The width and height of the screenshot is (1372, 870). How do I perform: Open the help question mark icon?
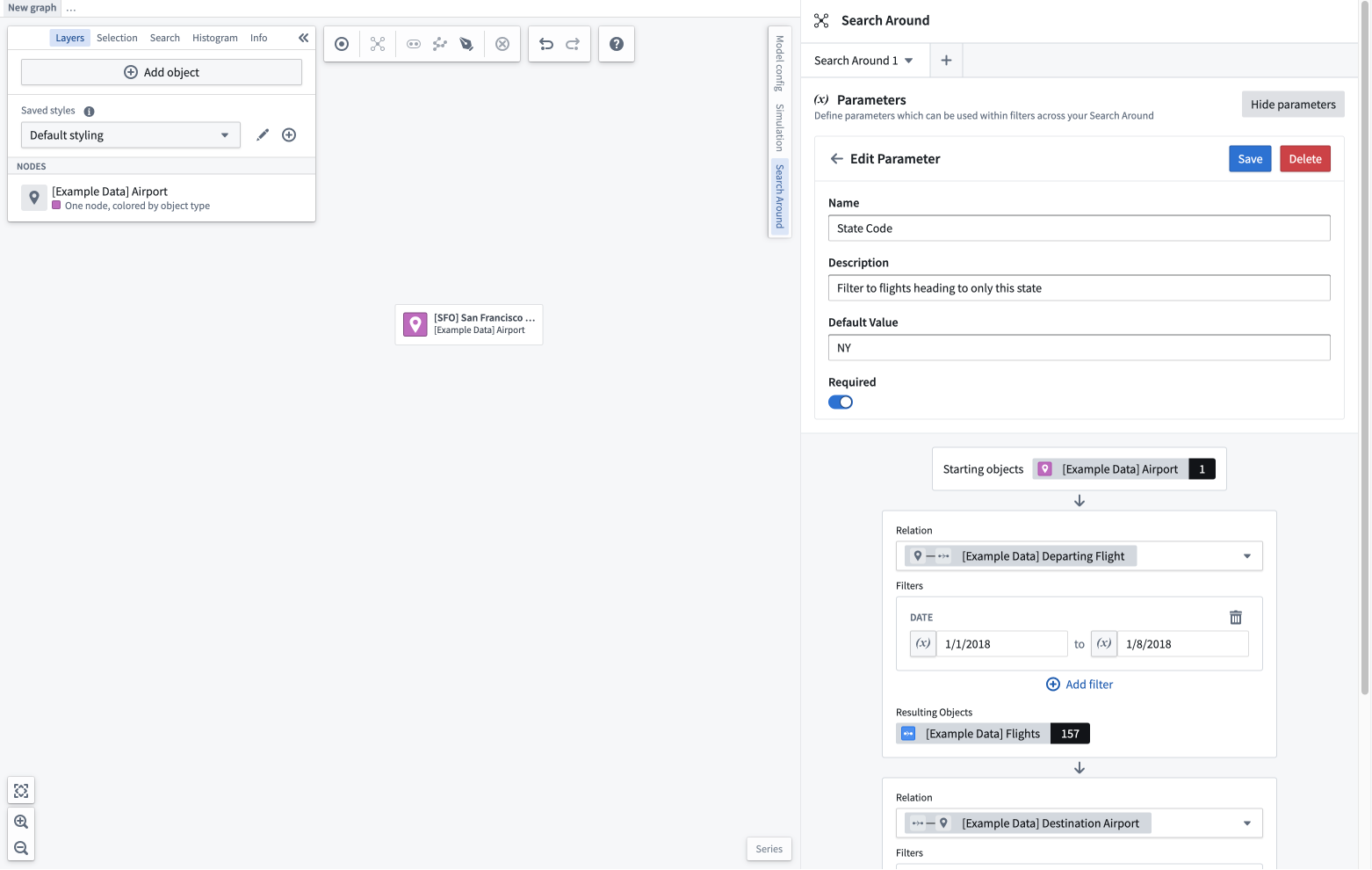(x=617, y=44)
